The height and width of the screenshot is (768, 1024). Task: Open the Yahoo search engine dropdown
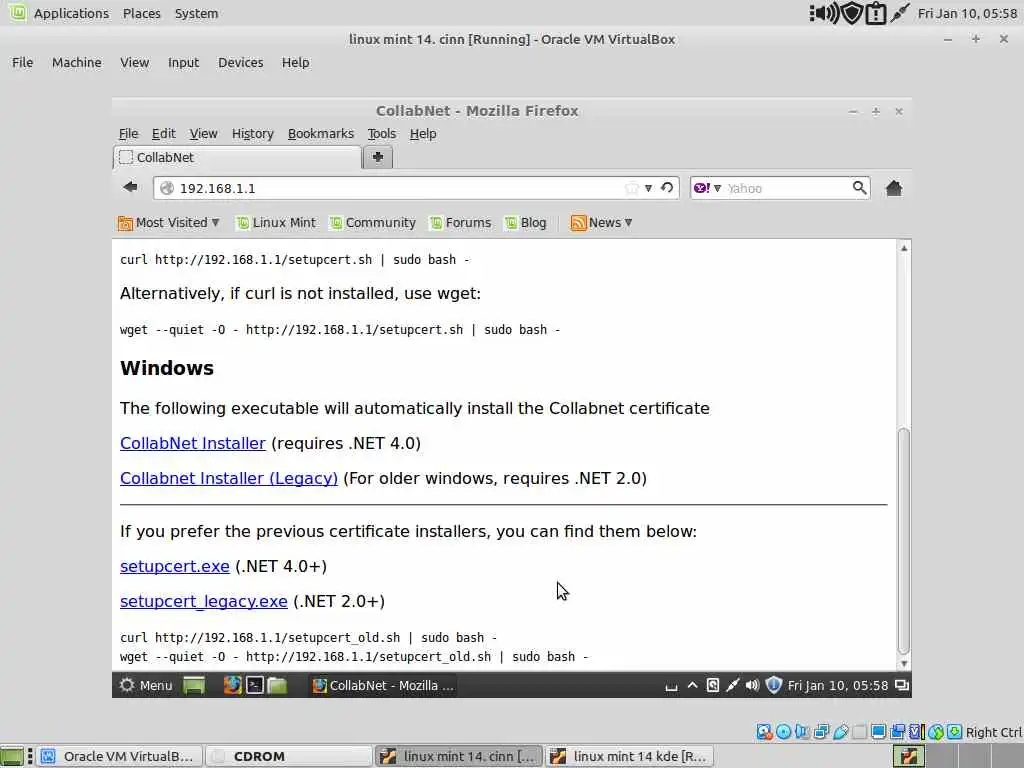point(707,188)
